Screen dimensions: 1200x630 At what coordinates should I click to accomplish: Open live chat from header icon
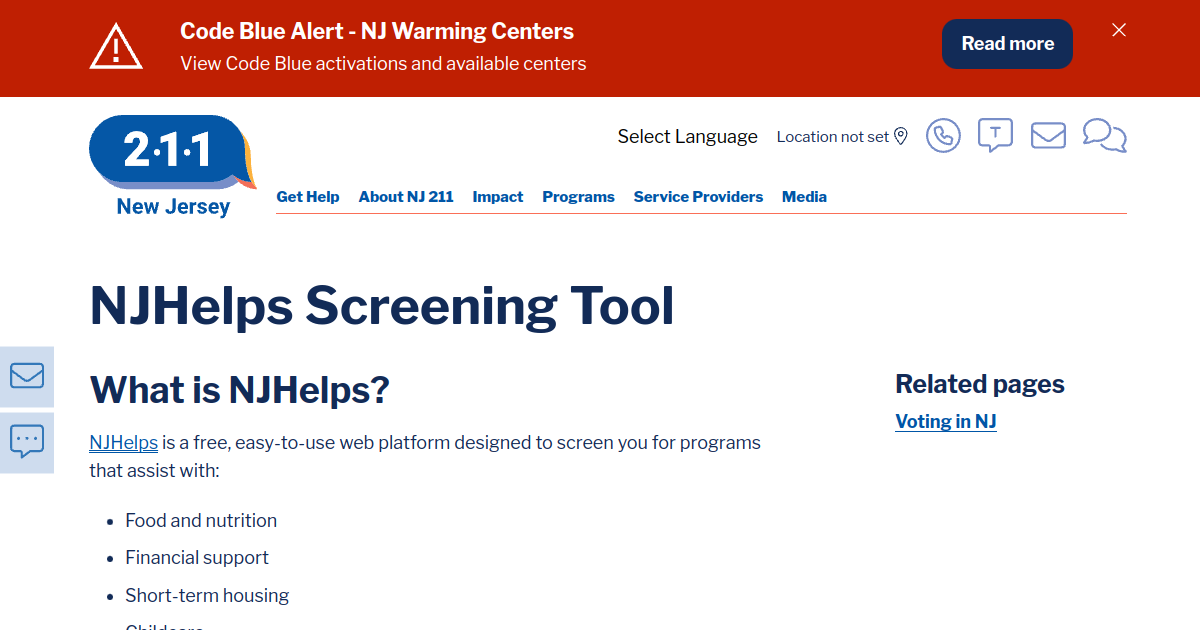click(1104, 135)
